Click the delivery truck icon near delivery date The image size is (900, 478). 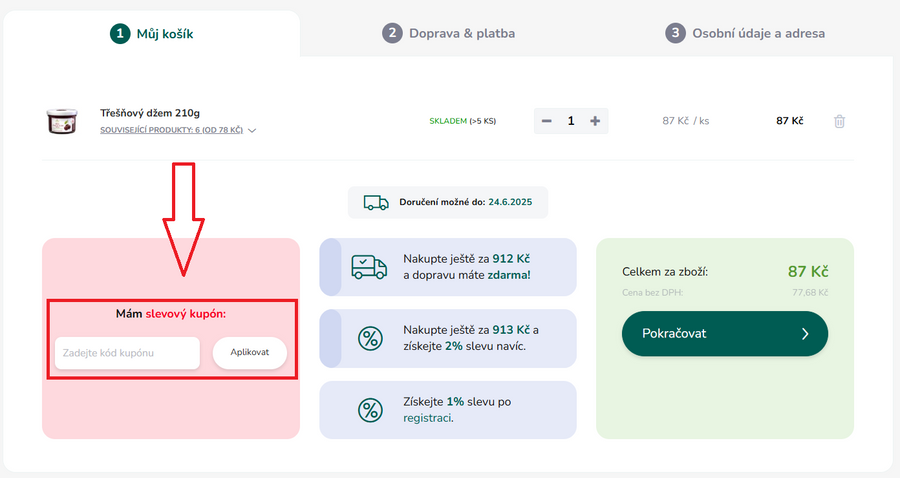point(376,202)
